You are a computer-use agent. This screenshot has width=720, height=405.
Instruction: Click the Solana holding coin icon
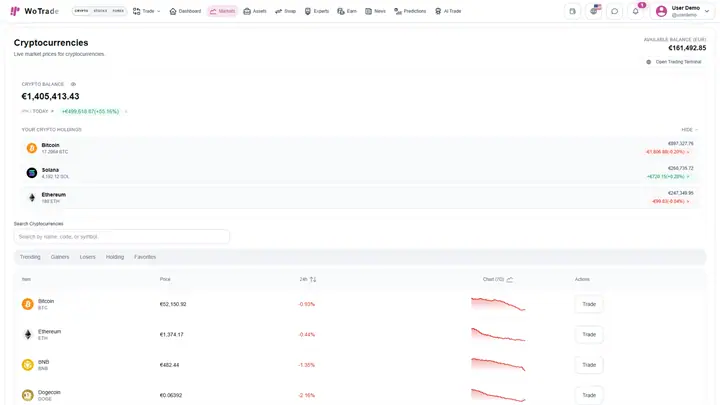click(x=32, y=173)
